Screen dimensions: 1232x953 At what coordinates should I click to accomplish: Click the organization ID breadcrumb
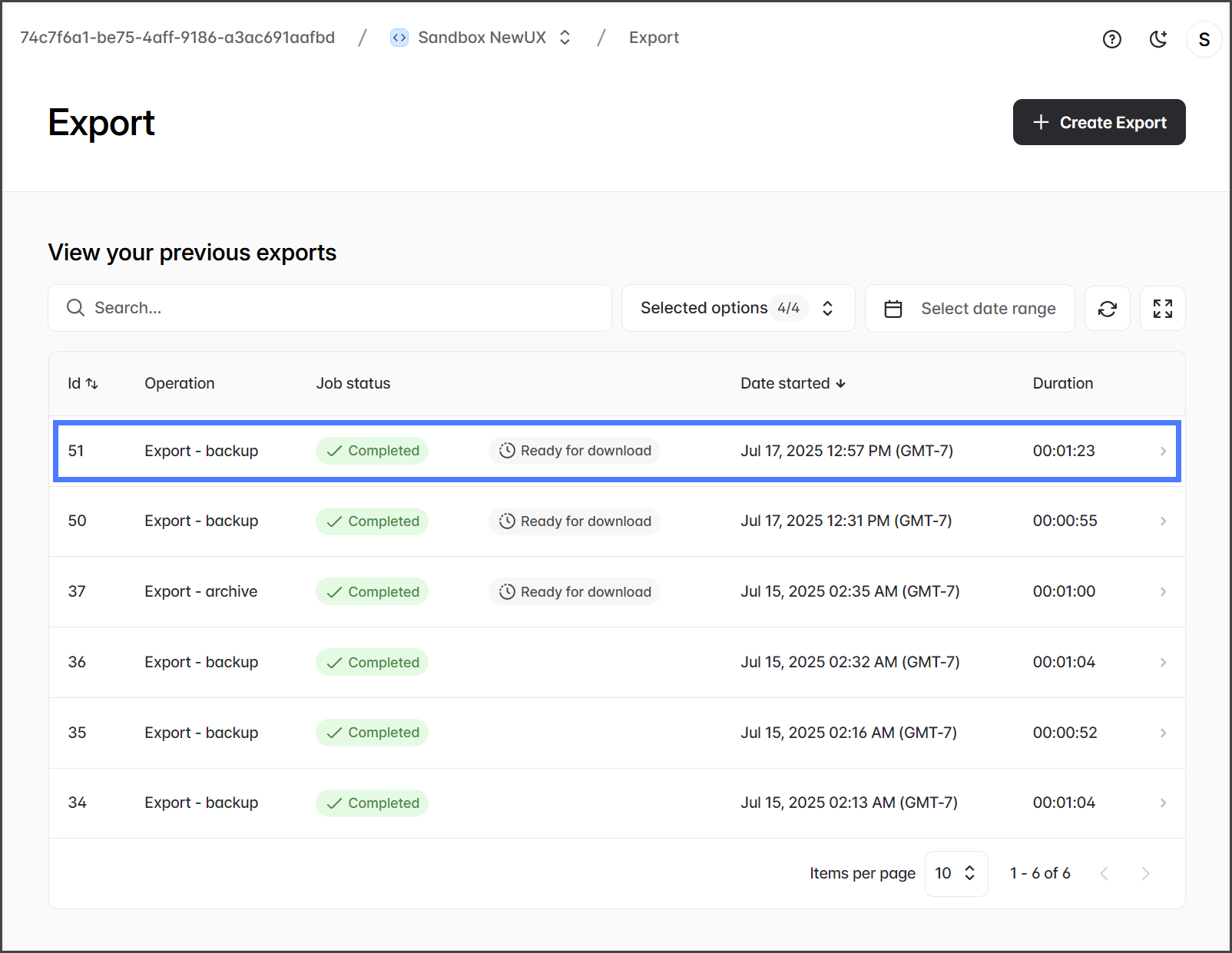177,38
